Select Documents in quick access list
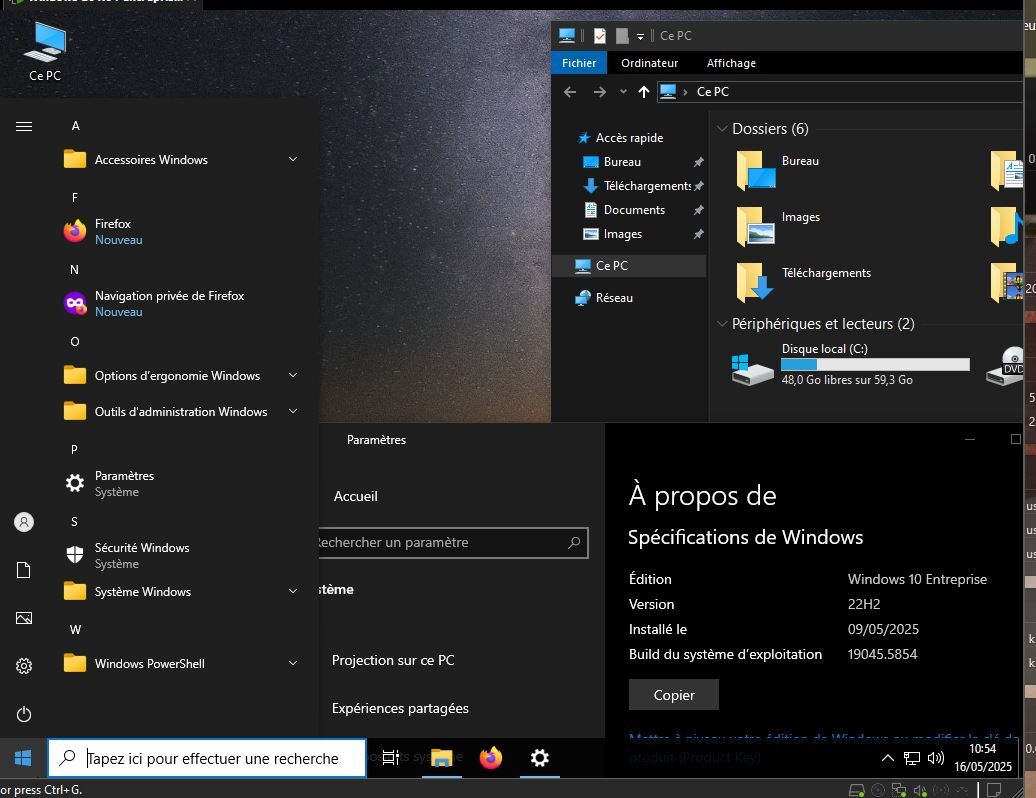This screenshot has width=1036, height=798. click(634, 210)
